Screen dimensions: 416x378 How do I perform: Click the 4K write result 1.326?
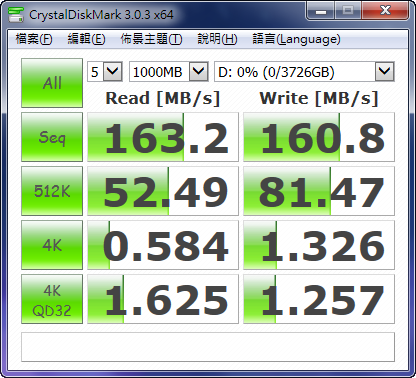tap(319, 245)
